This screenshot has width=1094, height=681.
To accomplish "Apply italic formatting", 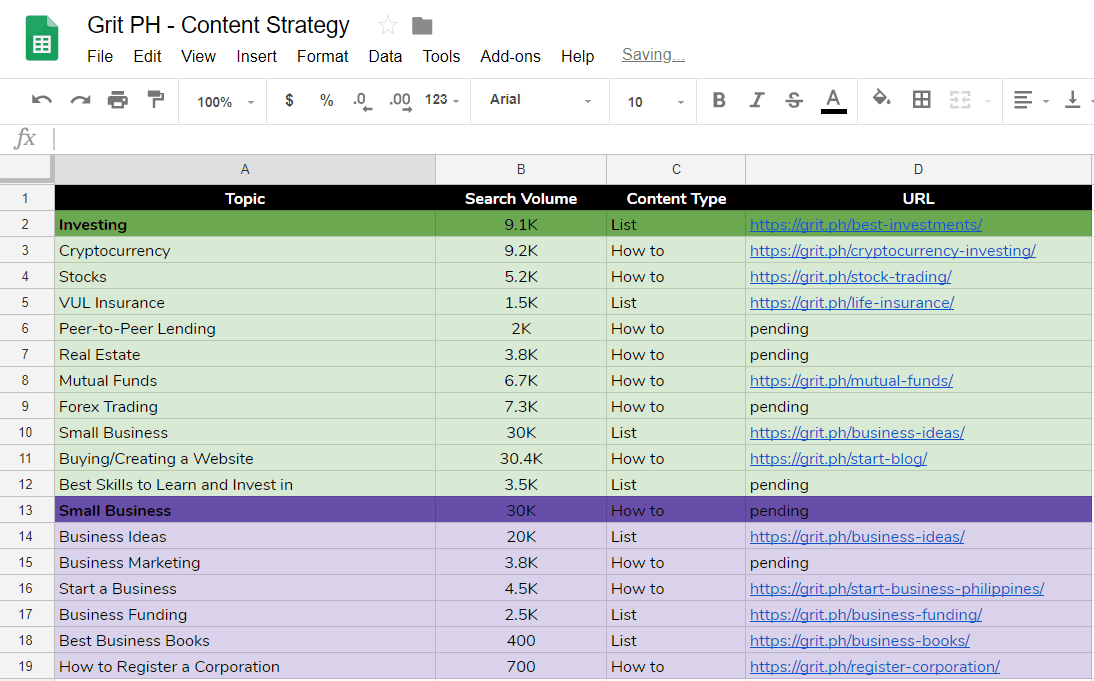I will [757, 100].
